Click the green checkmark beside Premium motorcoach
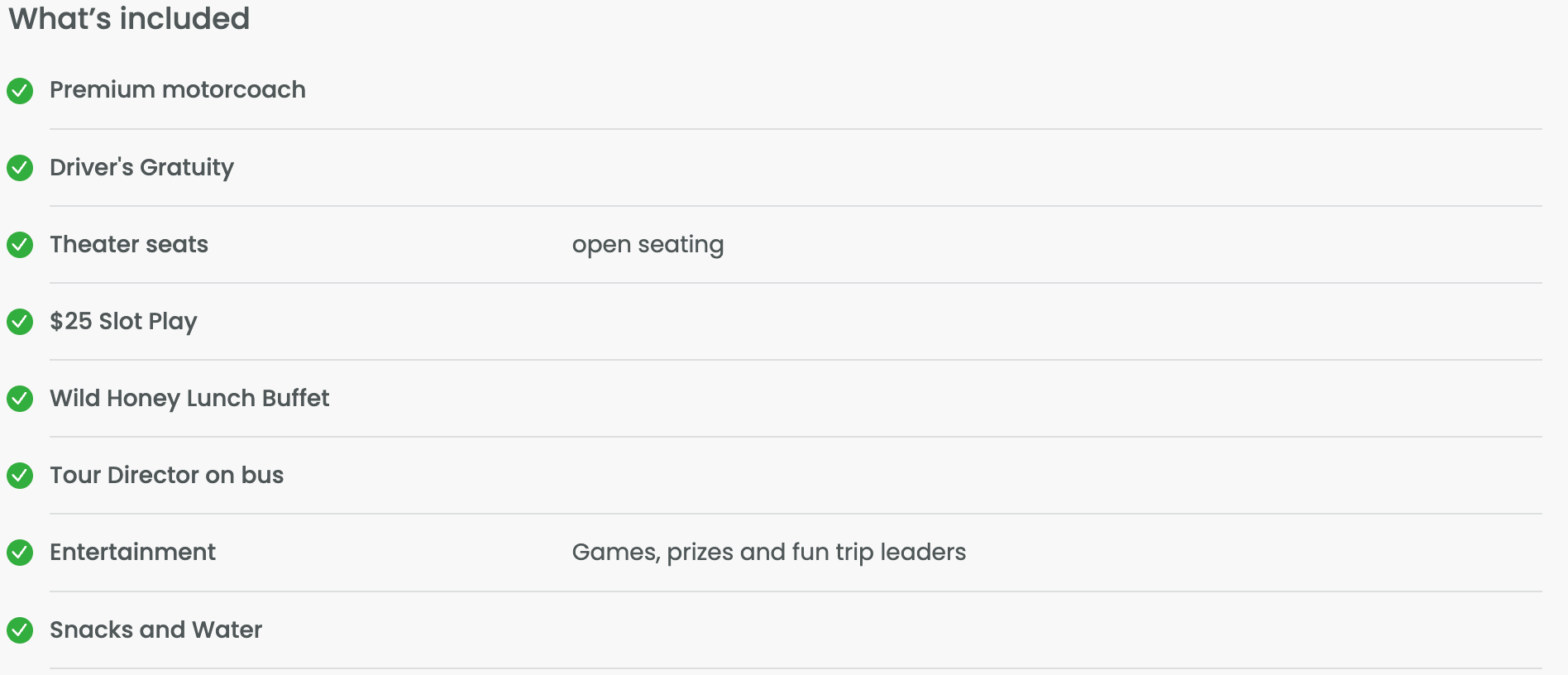Image resolution: width=1568 pixels, height=675 pixels. coord(20,90)
